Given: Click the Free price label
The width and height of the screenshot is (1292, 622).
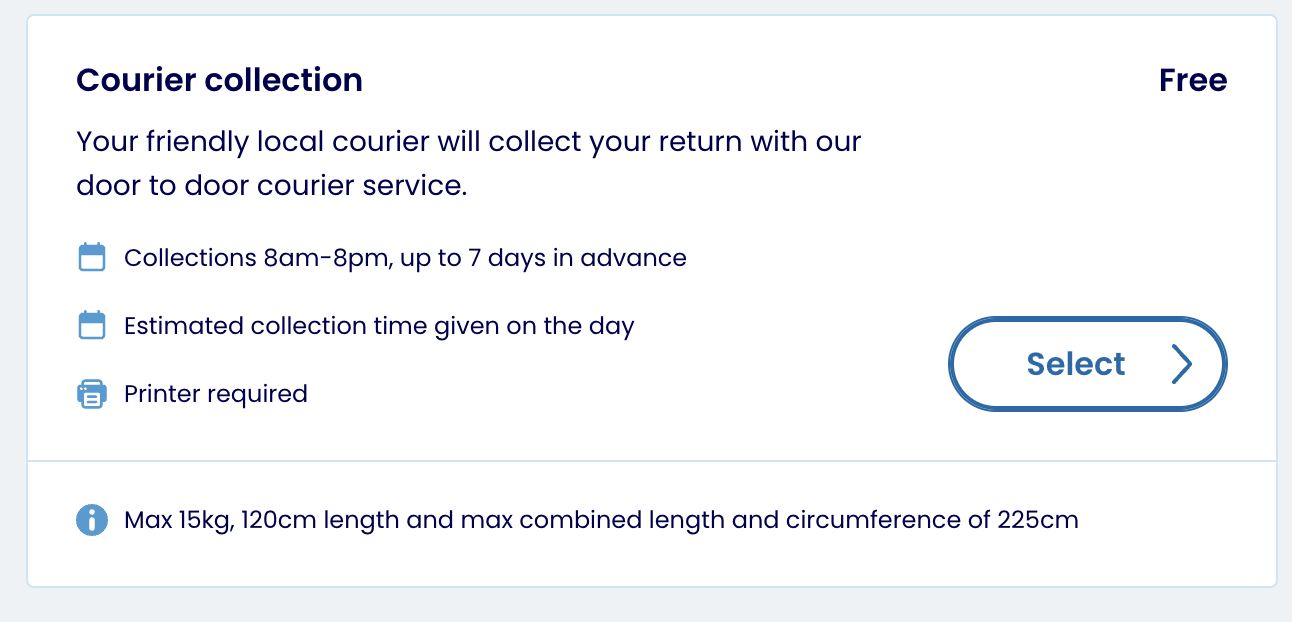Looking at the screenshot, I should click(x=1193, y=80).
